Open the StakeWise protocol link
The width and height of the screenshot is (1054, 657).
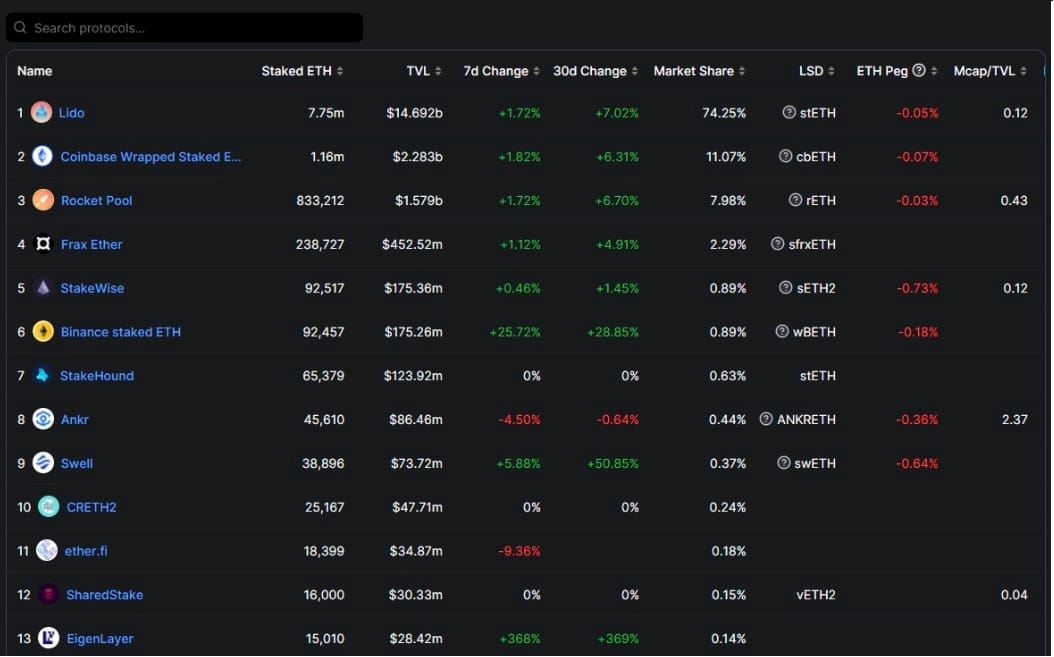tap(91, 288)
